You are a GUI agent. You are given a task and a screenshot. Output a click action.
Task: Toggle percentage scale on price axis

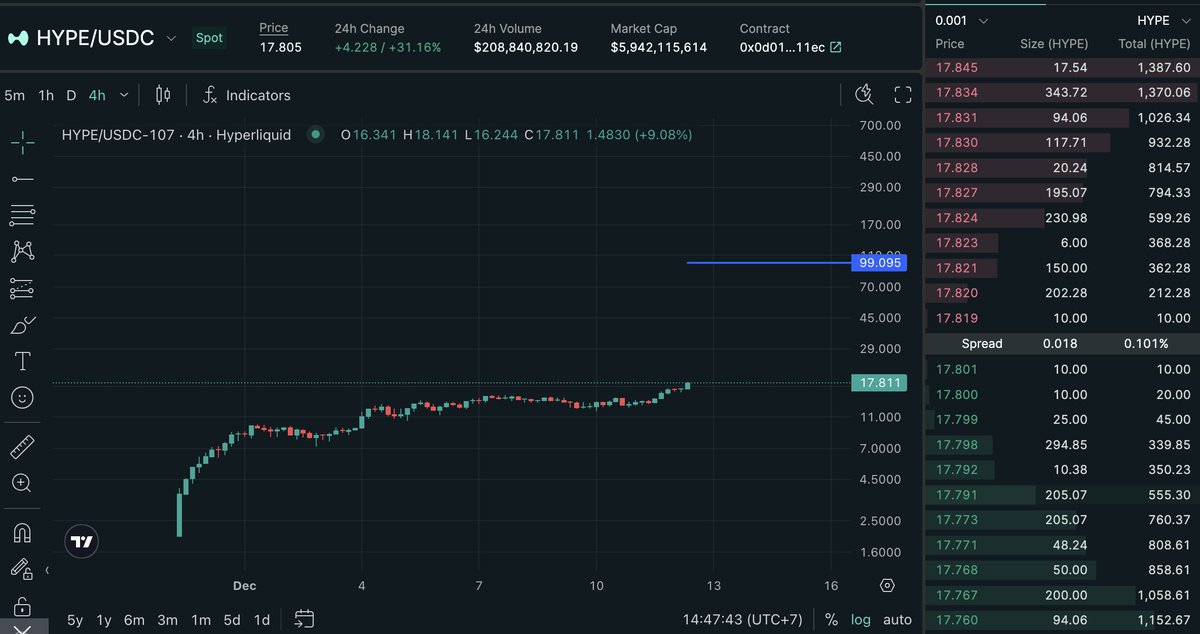831,619
